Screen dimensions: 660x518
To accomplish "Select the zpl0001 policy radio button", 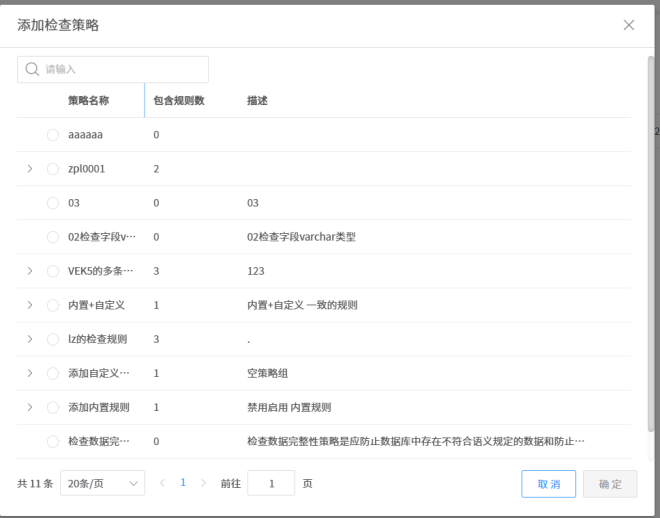I will pos(53,169).
